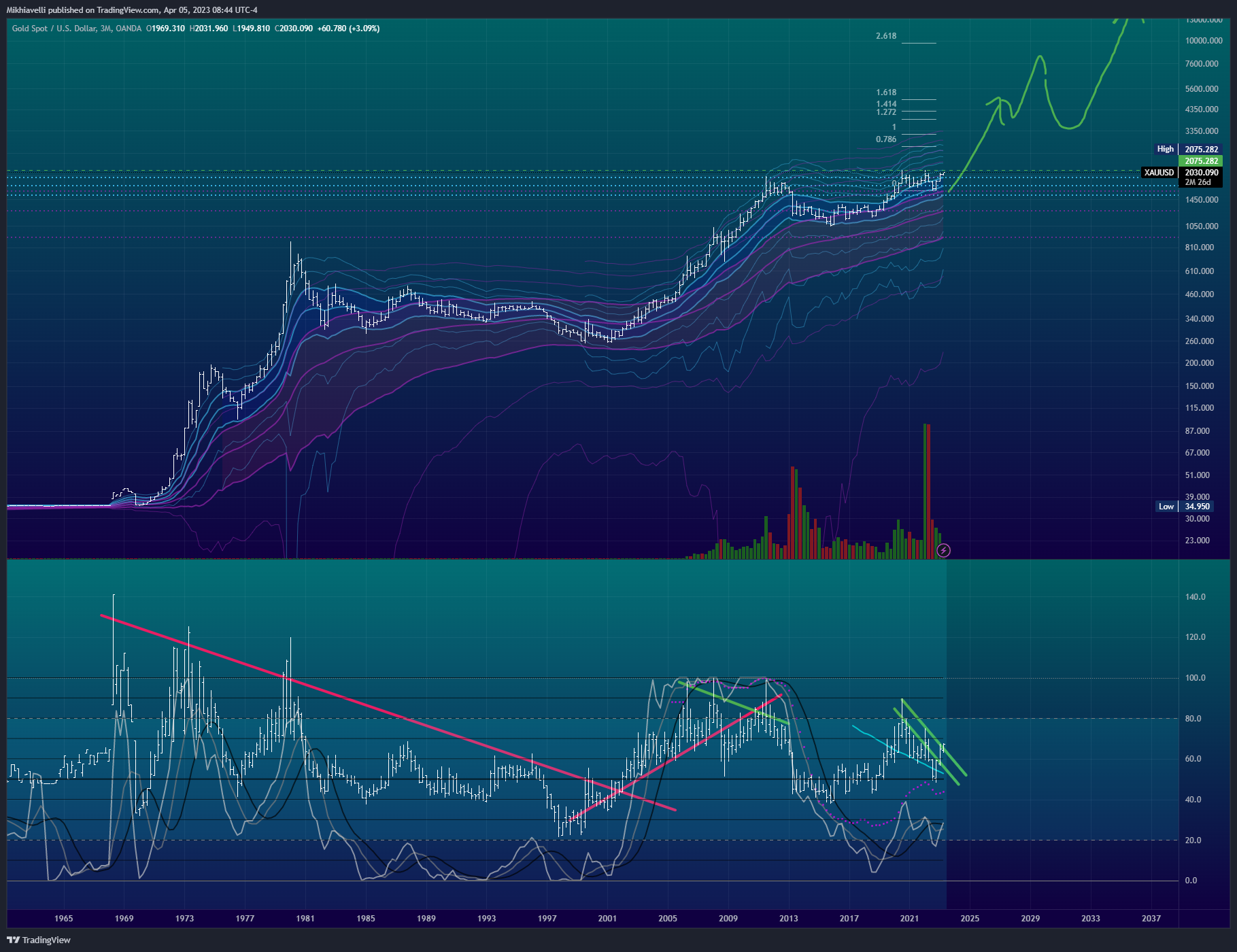Click the 20.0 indicator axis label
Image resolution: width=1237 pixels, height=952 pixels.
click(1193, 840)
